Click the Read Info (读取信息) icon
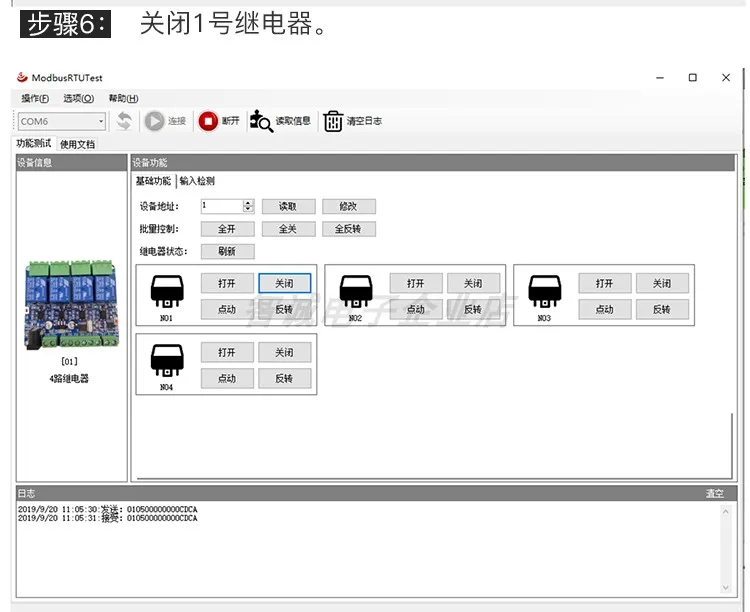 261,121
